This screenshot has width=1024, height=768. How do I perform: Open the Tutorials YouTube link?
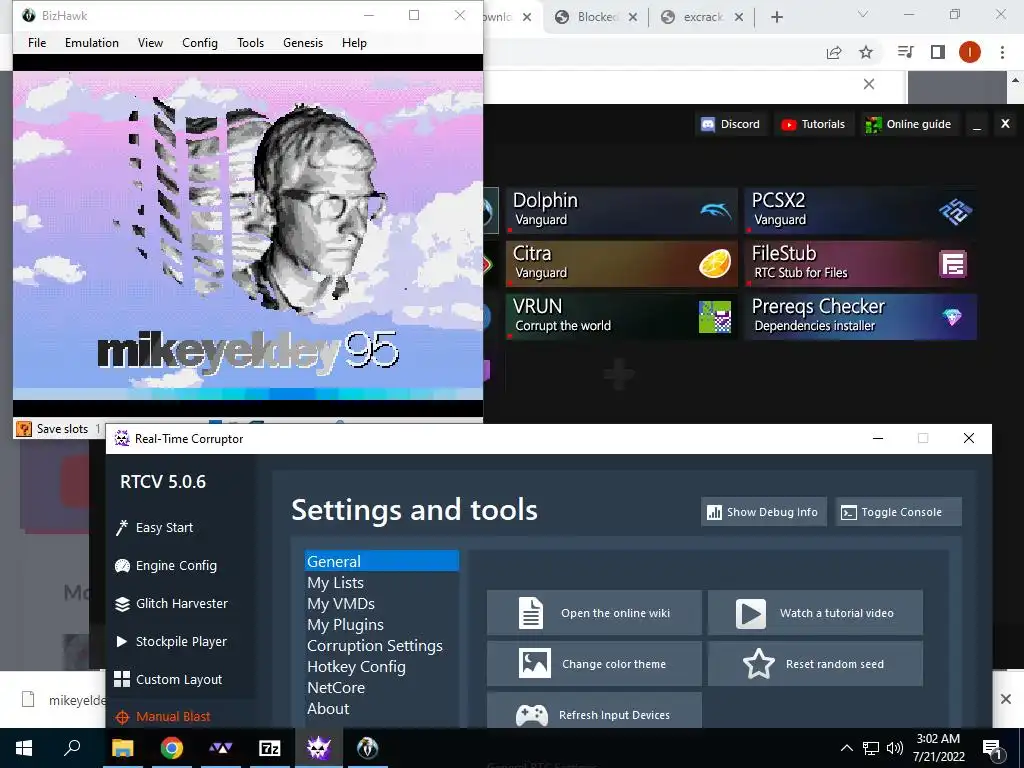[814, 124]
